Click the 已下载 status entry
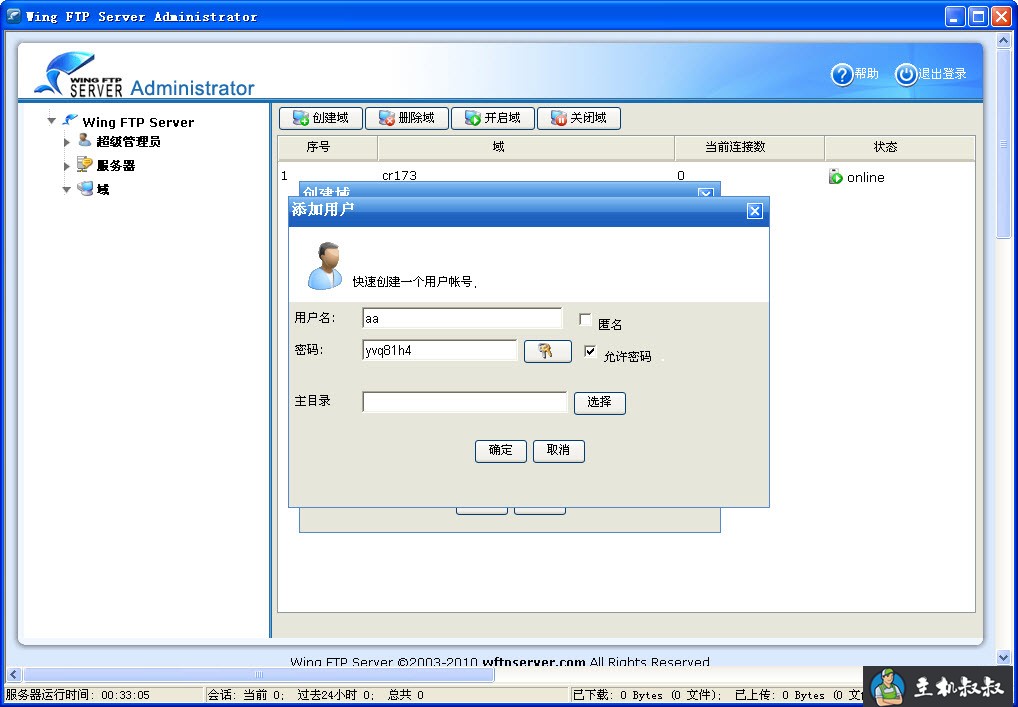 647,695
